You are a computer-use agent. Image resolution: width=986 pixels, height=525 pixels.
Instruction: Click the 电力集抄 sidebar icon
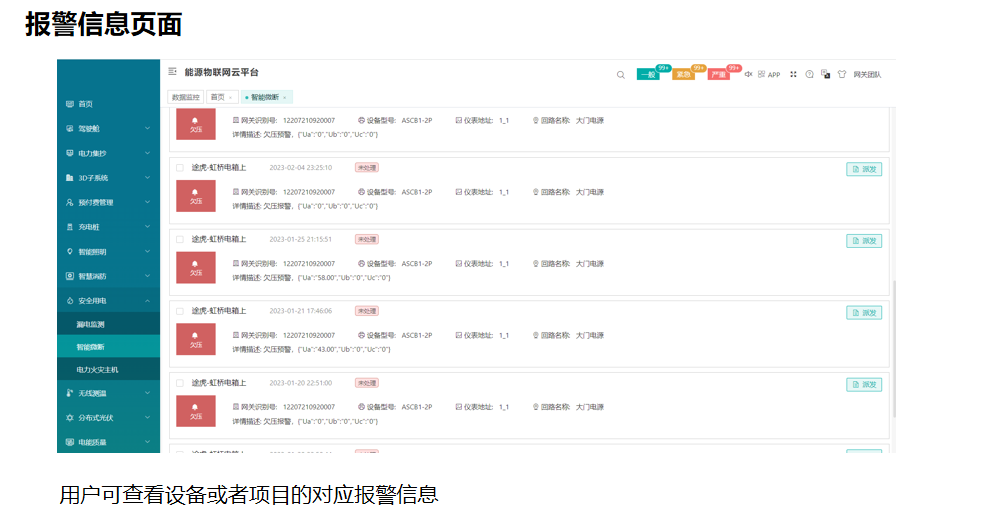70,153
